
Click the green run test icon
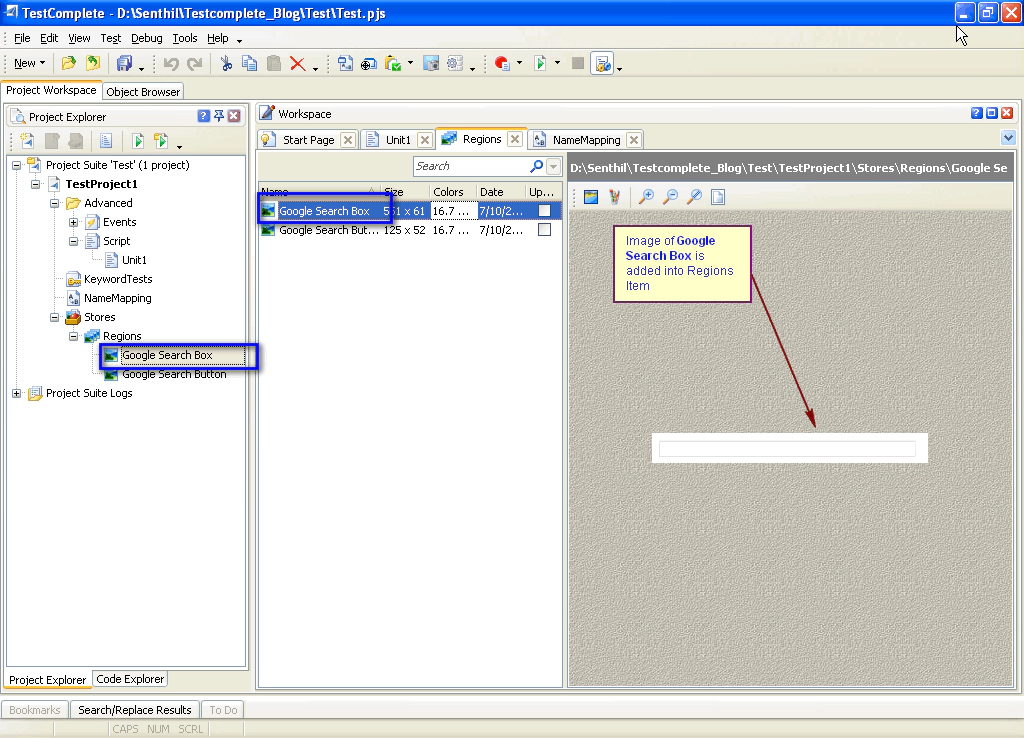tap(540, 64)
